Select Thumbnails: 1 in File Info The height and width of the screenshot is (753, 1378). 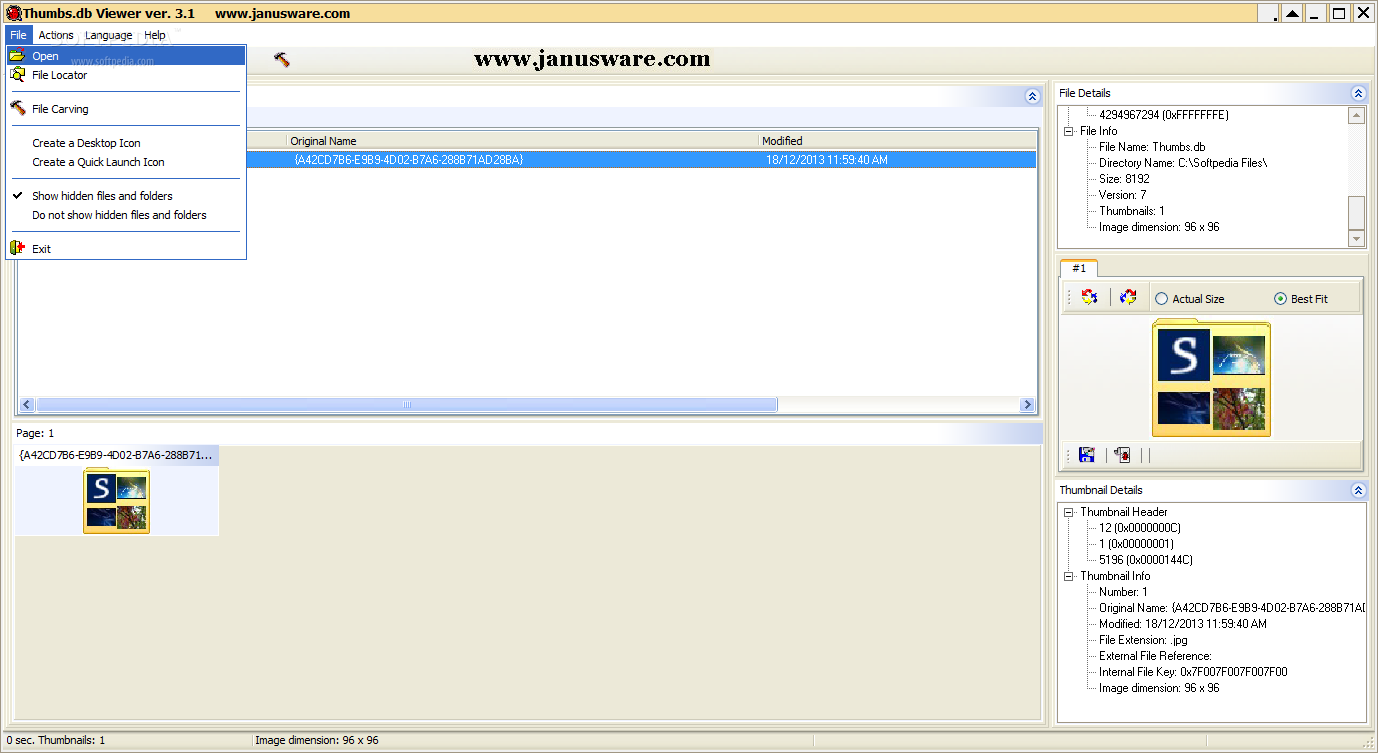pos(1132,211)
